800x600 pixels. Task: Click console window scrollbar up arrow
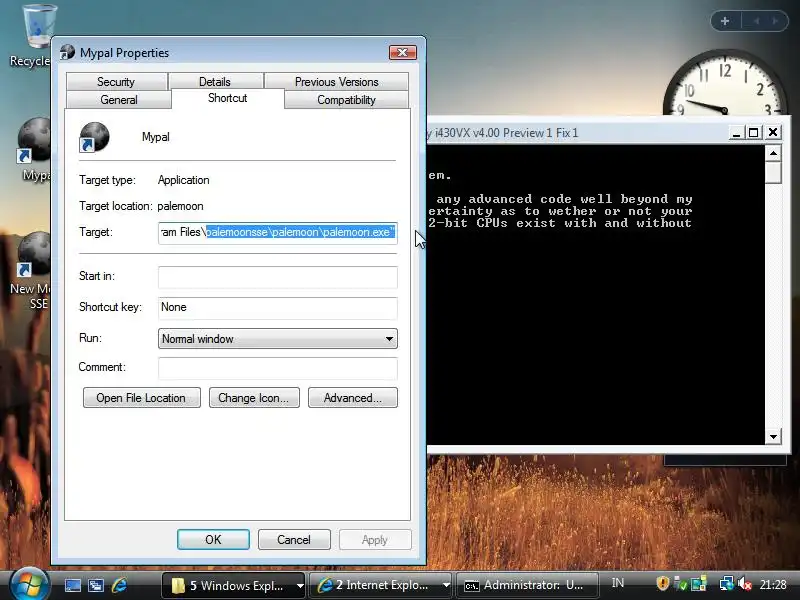pyautogui.click(x=773, y=153)
